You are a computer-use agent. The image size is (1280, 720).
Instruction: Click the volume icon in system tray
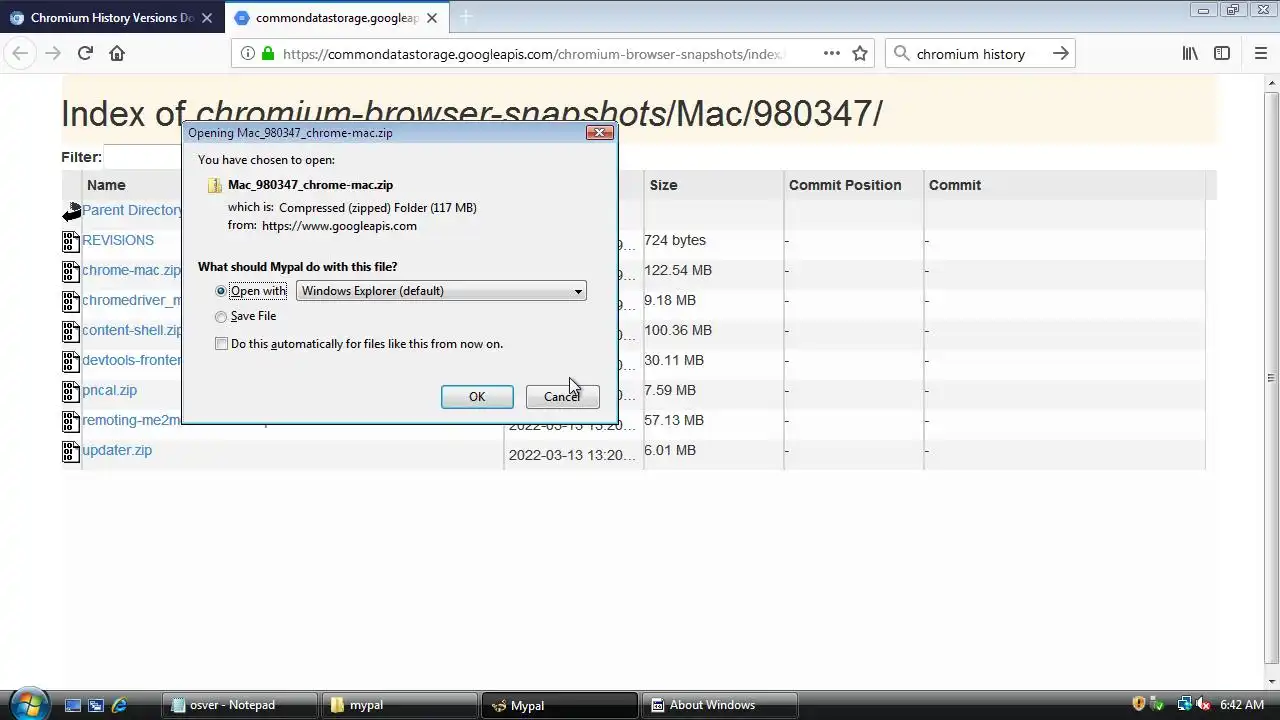point(1203,705)
